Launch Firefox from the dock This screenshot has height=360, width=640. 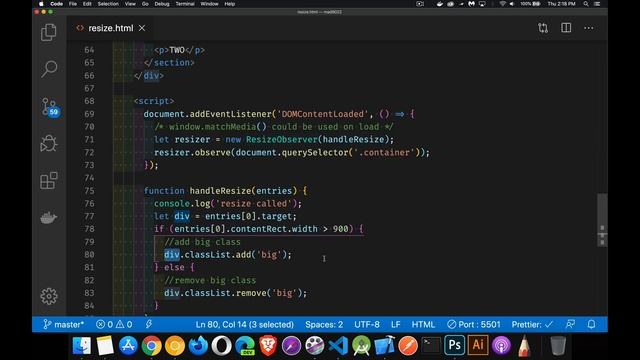[x=198, y=346]
